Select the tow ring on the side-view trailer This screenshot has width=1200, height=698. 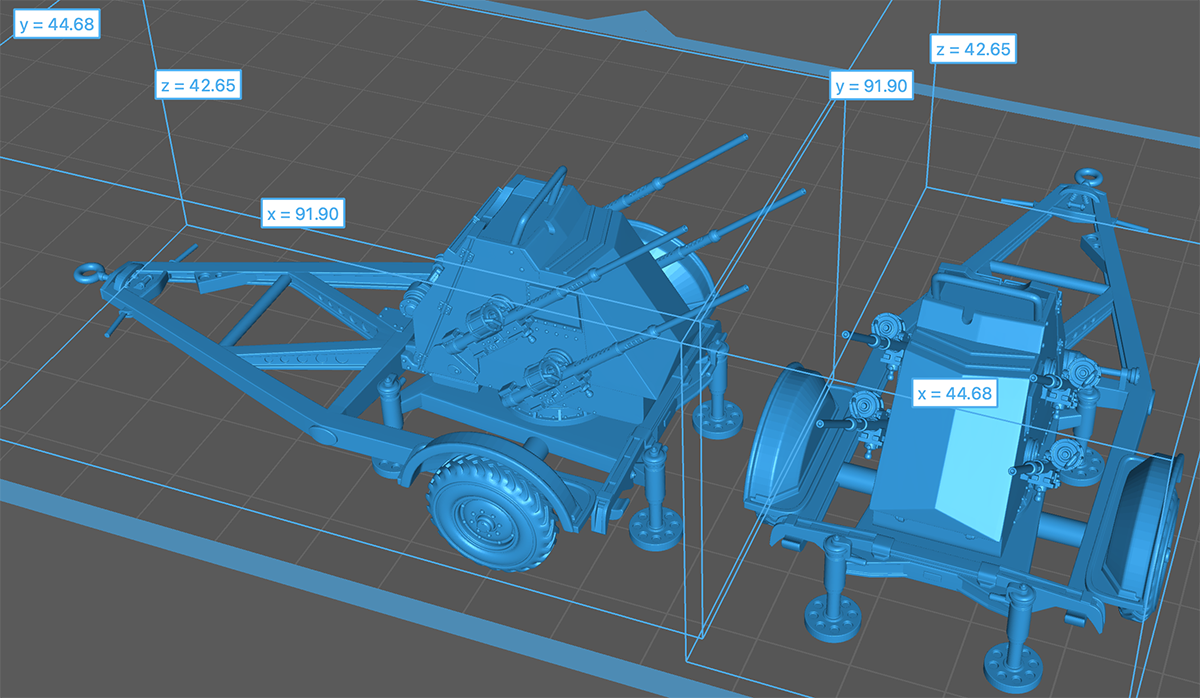92,271
